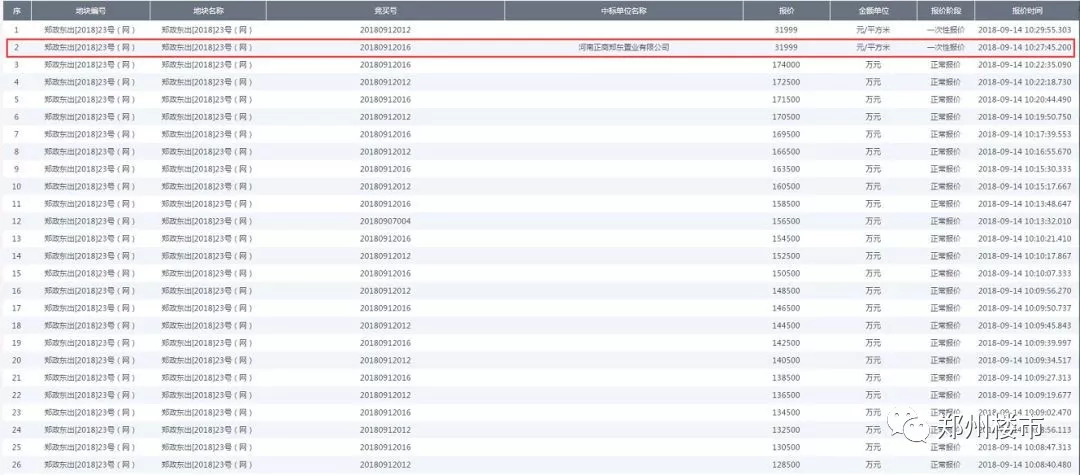Click the bid value 174000
Viewport: 1080px width, 475px height.
tap(786, 65)
